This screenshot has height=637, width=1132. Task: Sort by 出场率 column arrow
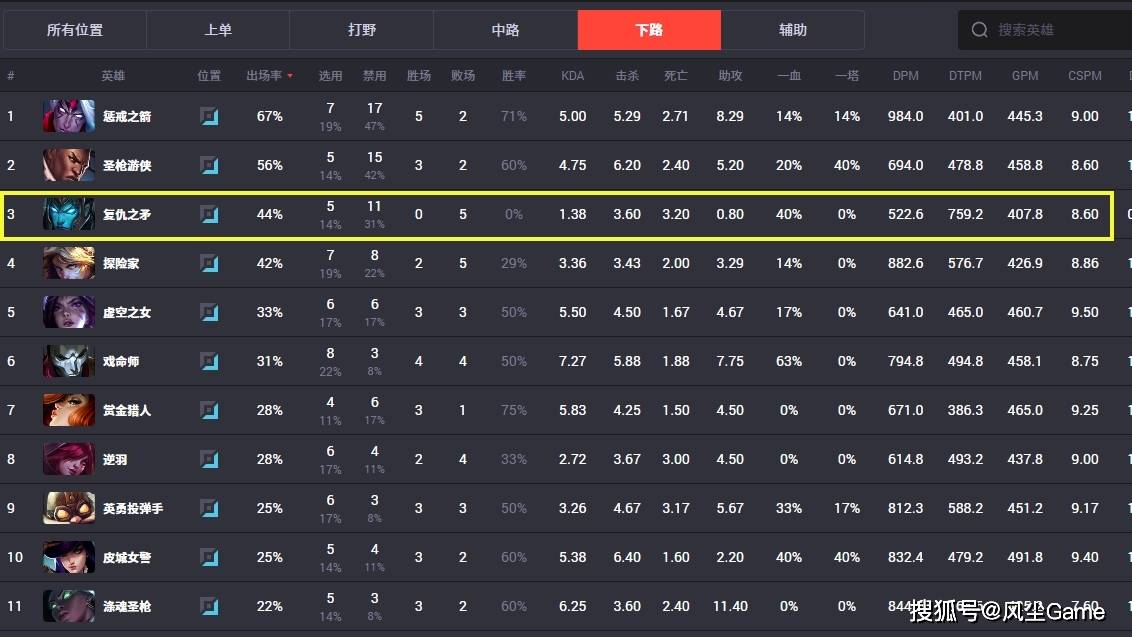290,76
